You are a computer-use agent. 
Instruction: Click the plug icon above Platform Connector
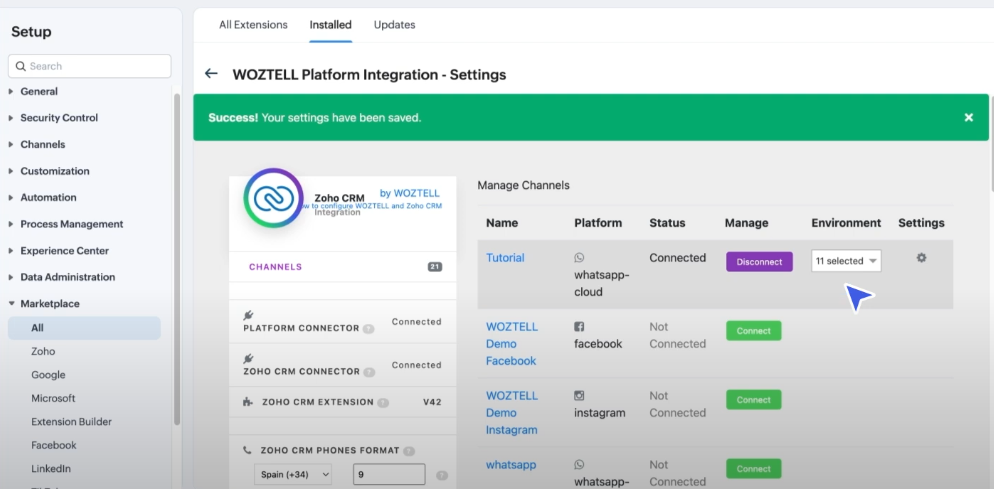[248, 315]
